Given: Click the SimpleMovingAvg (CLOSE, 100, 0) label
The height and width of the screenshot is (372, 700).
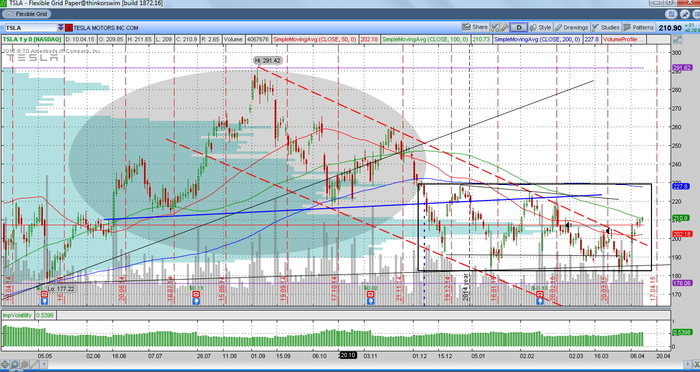Looking at the screenshot, I should point(426,40).
